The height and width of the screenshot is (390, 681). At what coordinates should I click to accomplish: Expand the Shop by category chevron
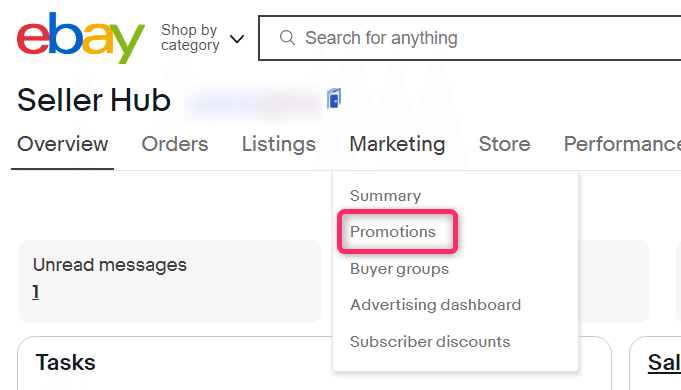point(237,39)
